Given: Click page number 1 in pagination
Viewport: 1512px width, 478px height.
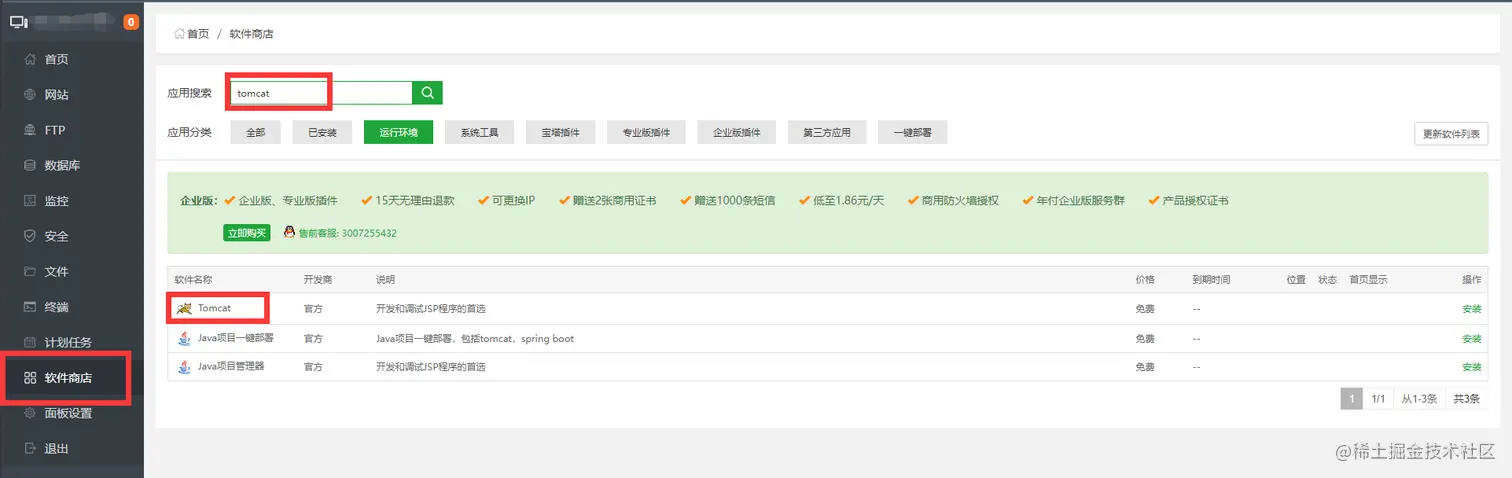Looking at the screenshot, I should (1351, 399).
